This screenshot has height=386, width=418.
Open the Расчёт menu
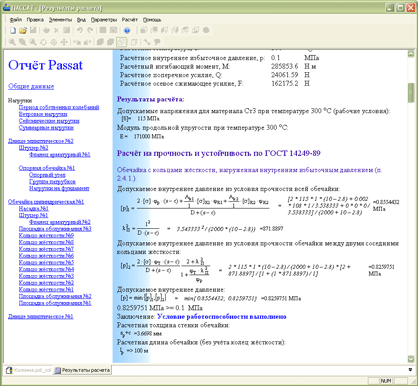coord(130,20)
